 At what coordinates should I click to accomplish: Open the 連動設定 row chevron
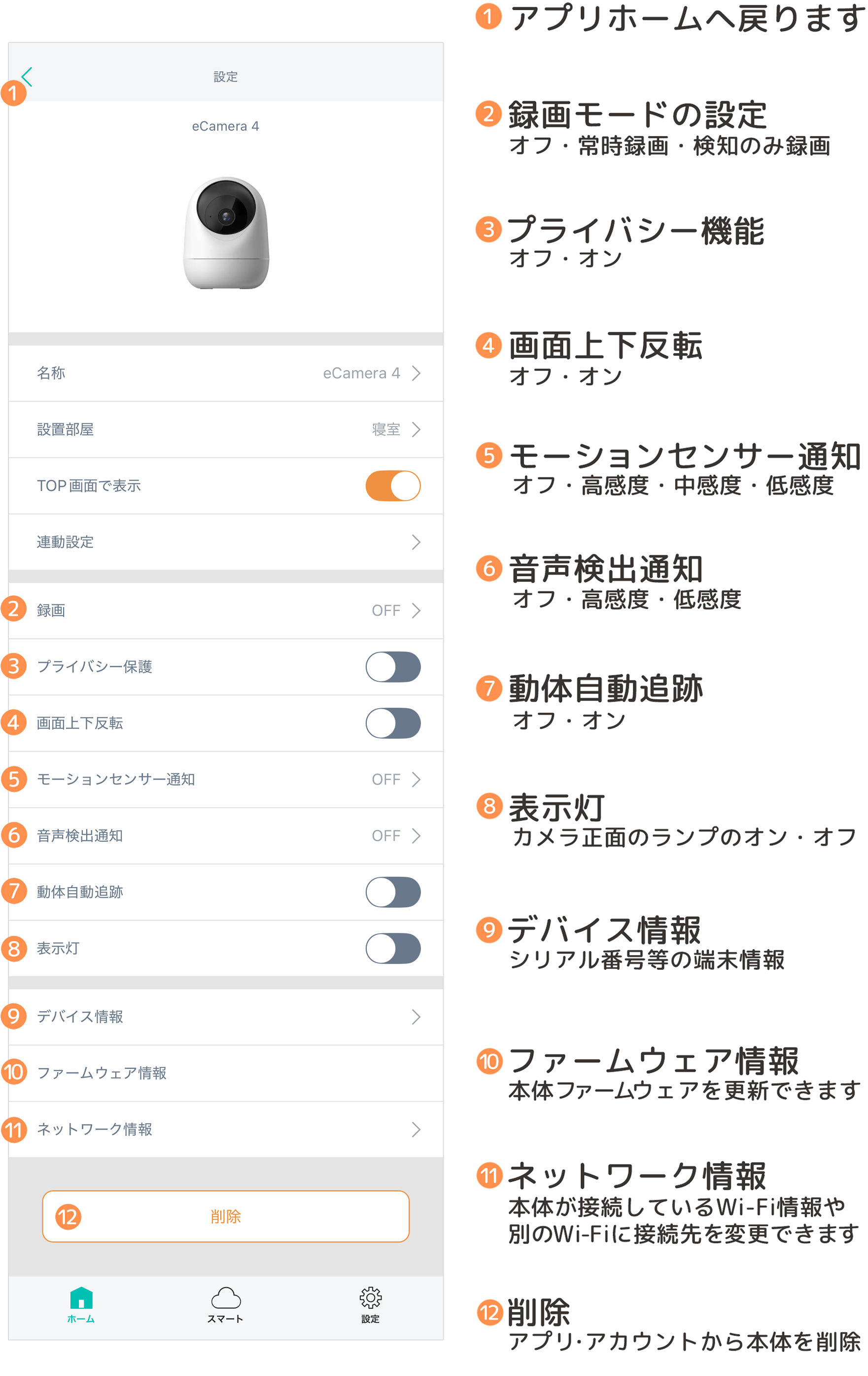pyautogui.click(x=416, y=542)
